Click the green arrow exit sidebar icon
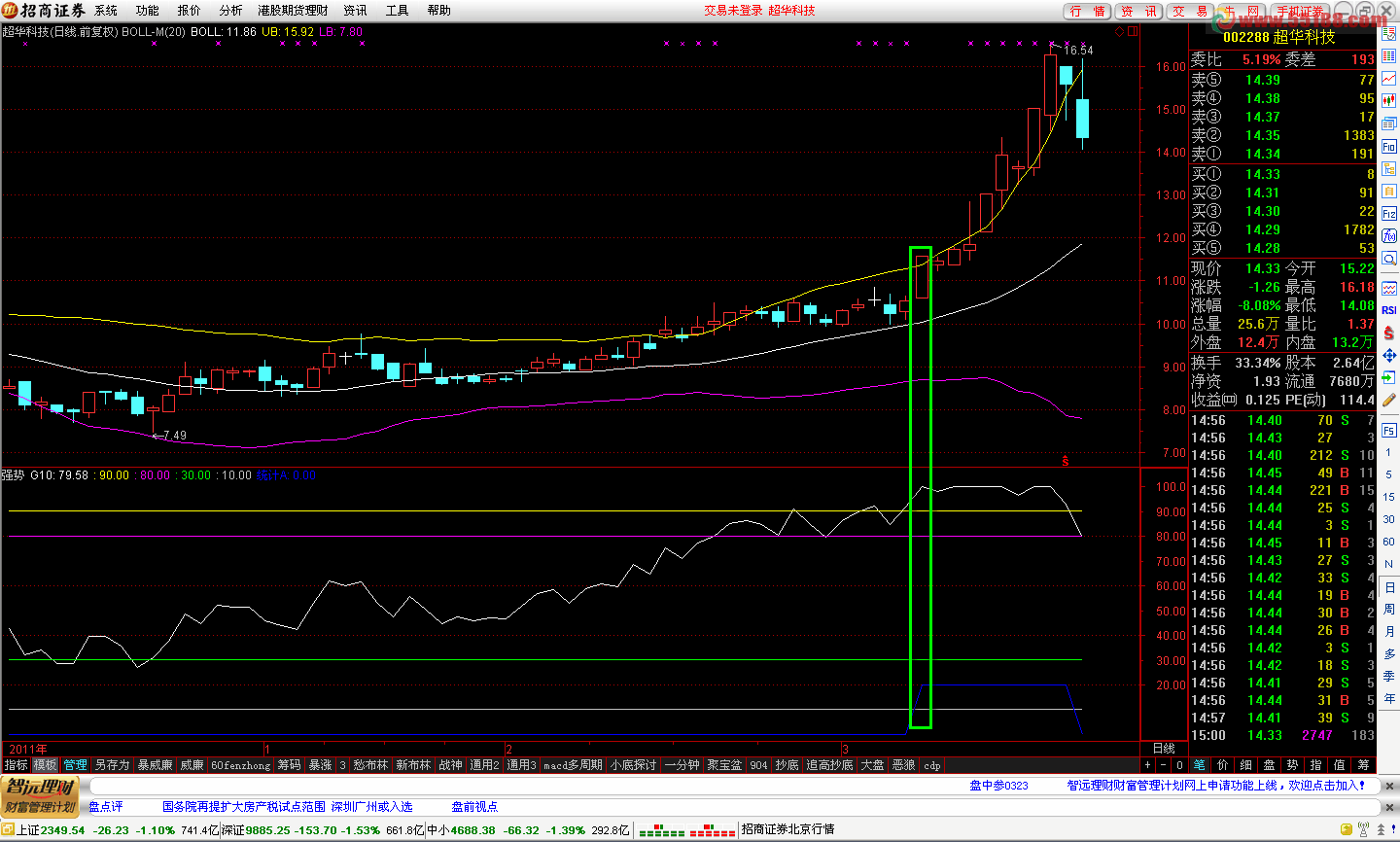This screenshot has height=842, width=1400. [1388, 378]
